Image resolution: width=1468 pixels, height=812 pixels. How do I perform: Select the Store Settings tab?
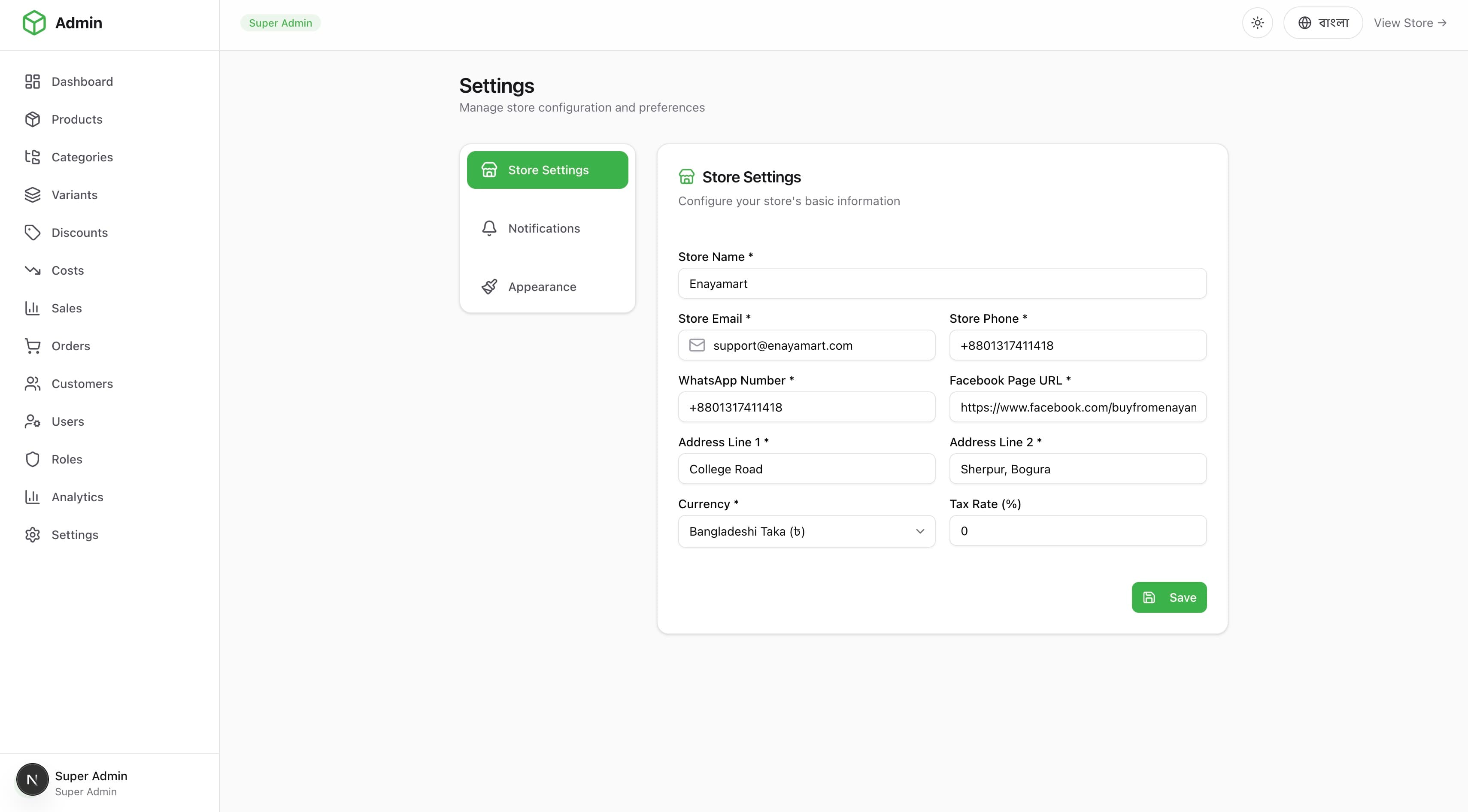547,170
